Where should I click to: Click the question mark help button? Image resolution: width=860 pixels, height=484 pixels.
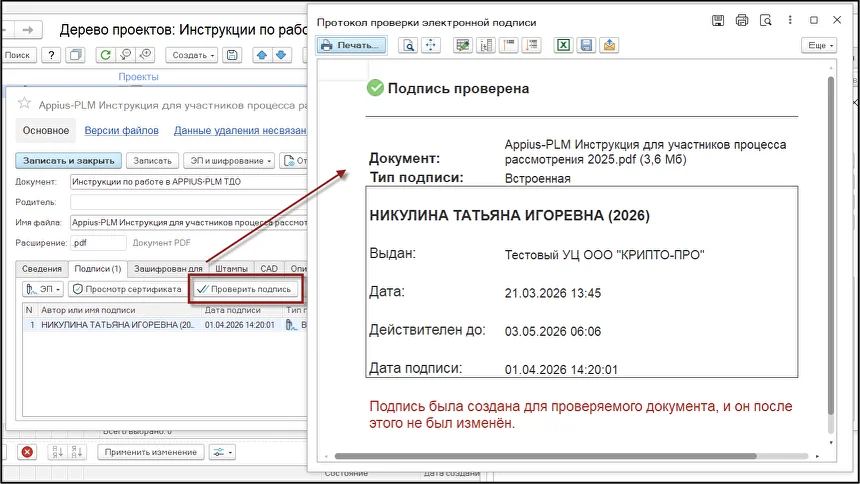(51, 55)
